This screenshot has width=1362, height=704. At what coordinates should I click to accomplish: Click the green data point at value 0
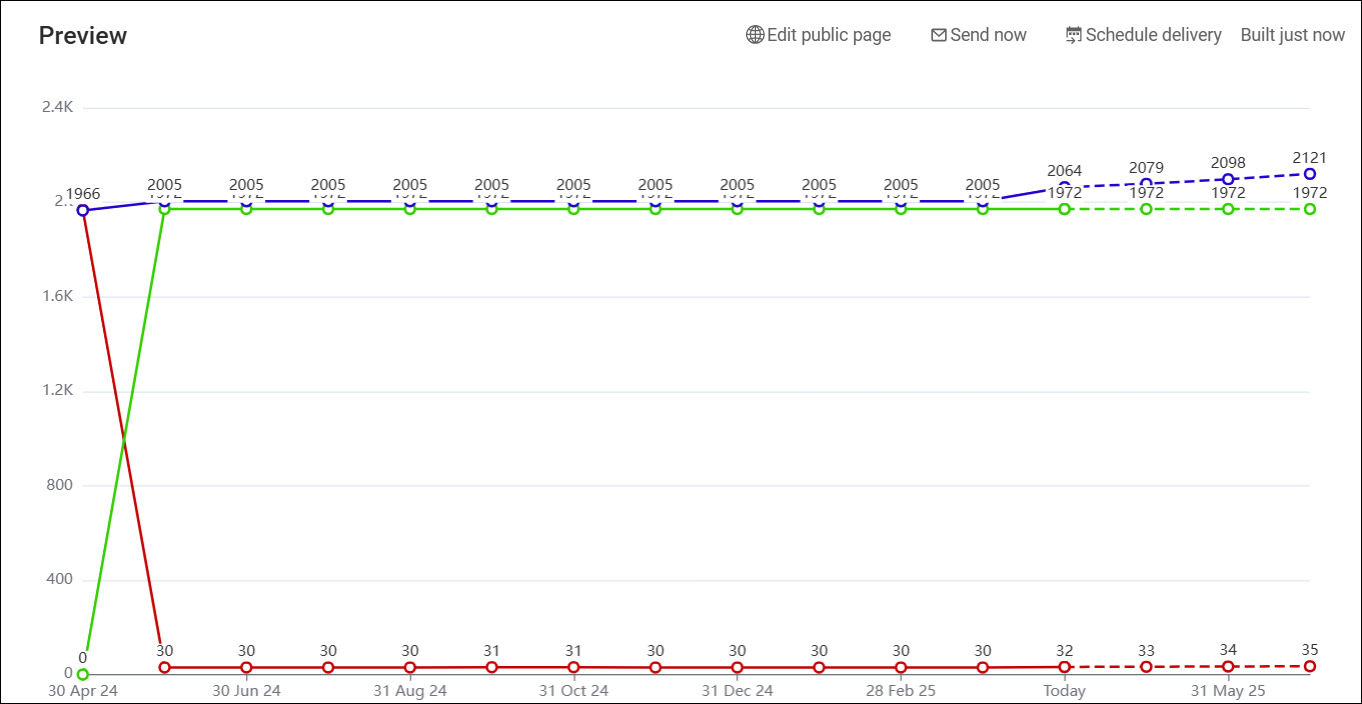click(83, 674)
